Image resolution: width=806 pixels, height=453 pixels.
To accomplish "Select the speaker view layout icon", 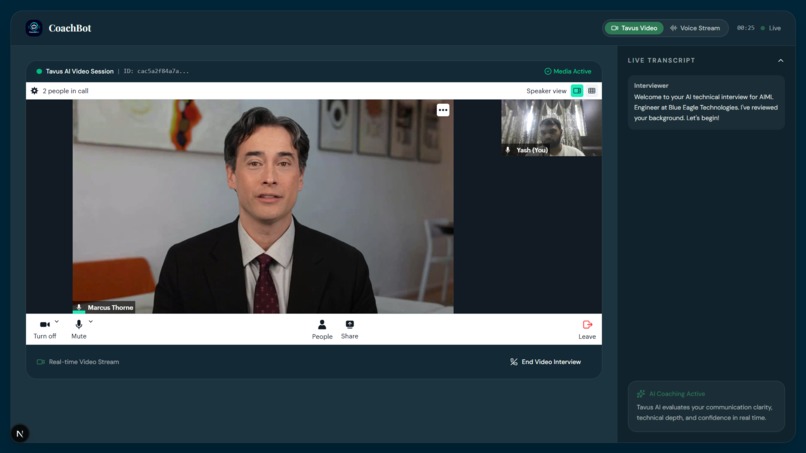I will 577,91.
